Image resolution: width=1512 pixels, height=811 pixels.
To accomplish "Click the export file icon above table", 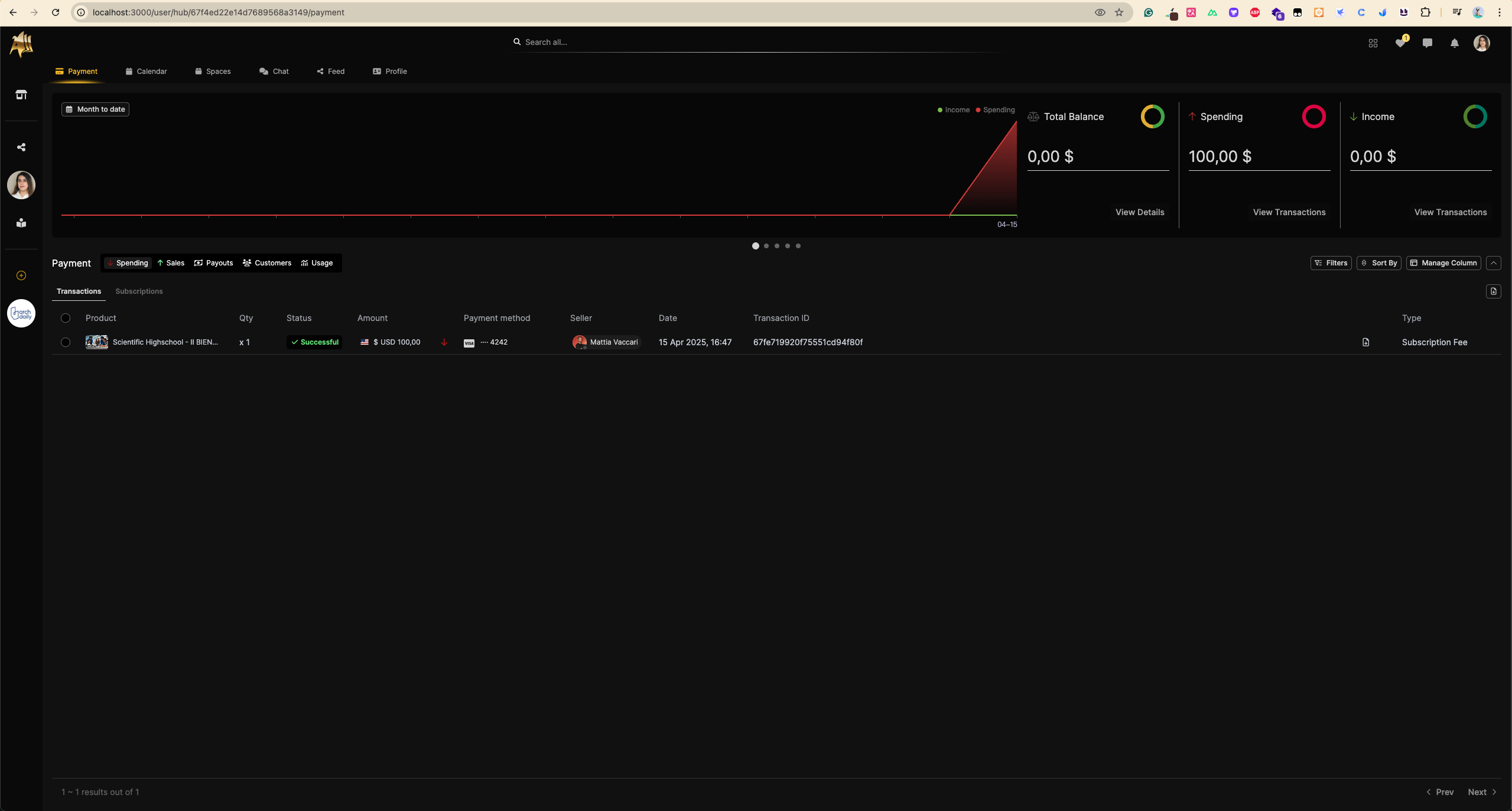I will (x=1493, y=291).
